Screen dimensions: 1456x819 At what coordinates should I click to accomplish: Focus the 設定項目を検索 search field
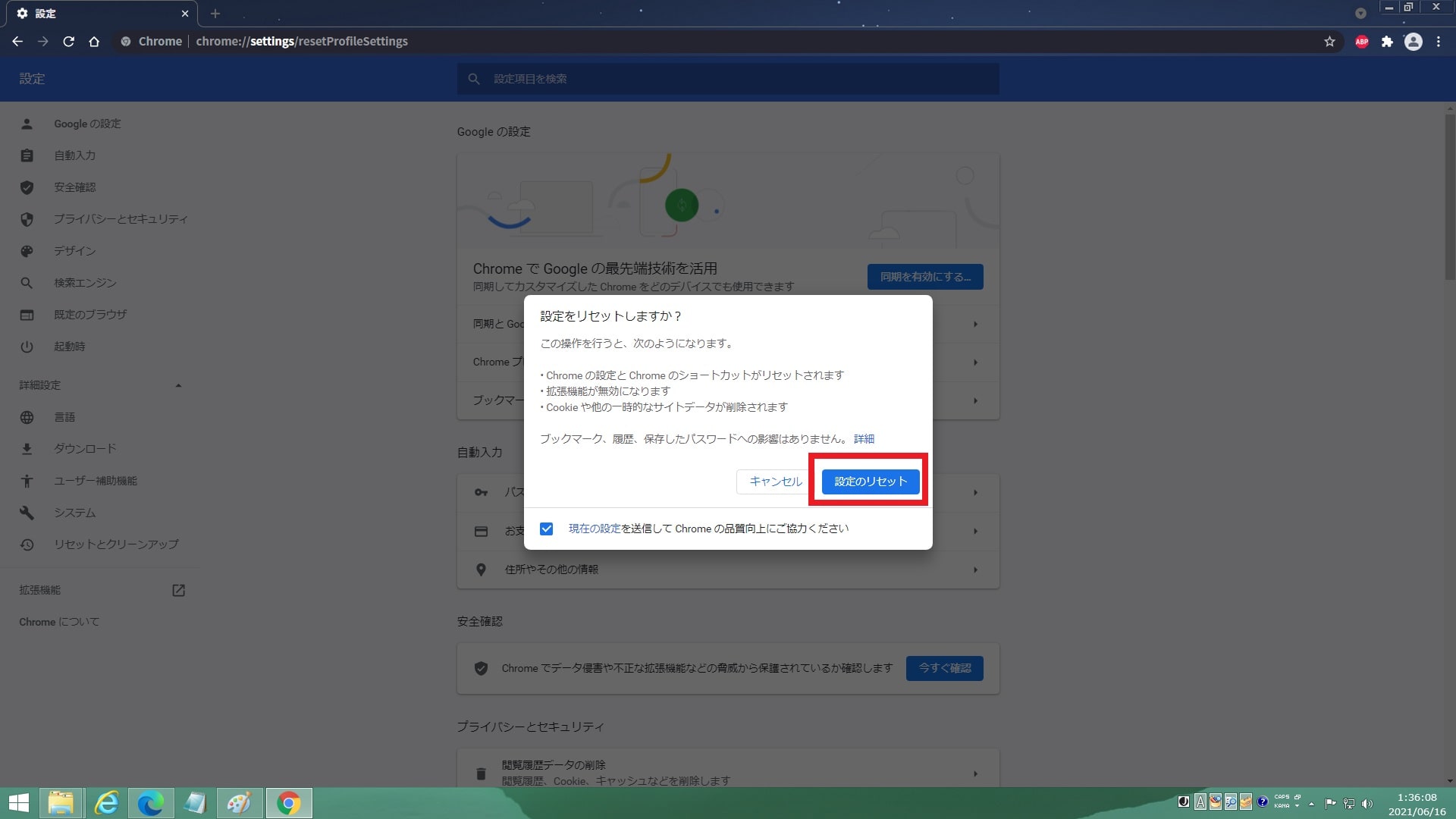point(728,79)
